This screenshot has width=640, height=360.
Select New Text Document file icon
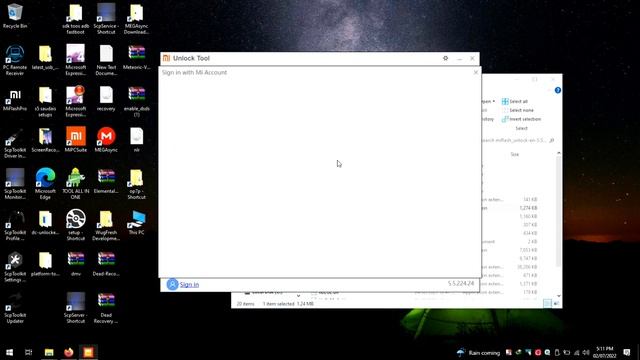pos(106,60)
